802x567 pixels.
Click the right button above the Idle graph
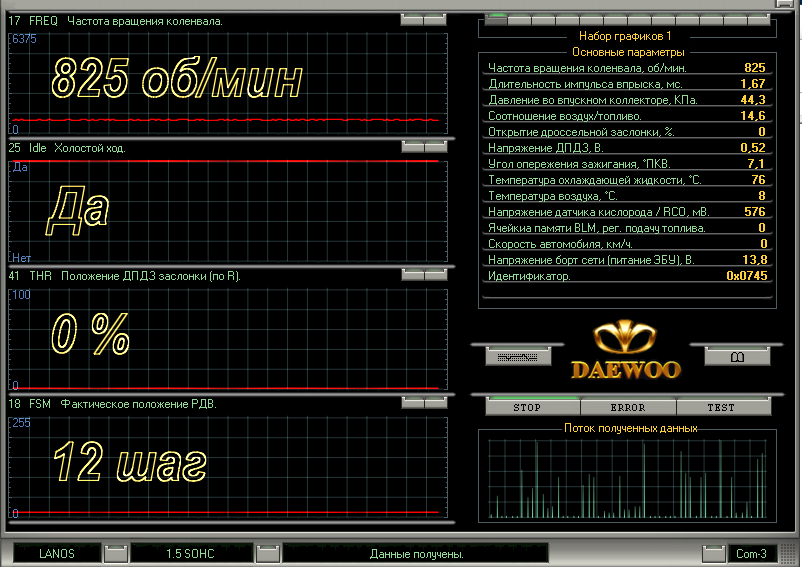click(x=435, y=147)
